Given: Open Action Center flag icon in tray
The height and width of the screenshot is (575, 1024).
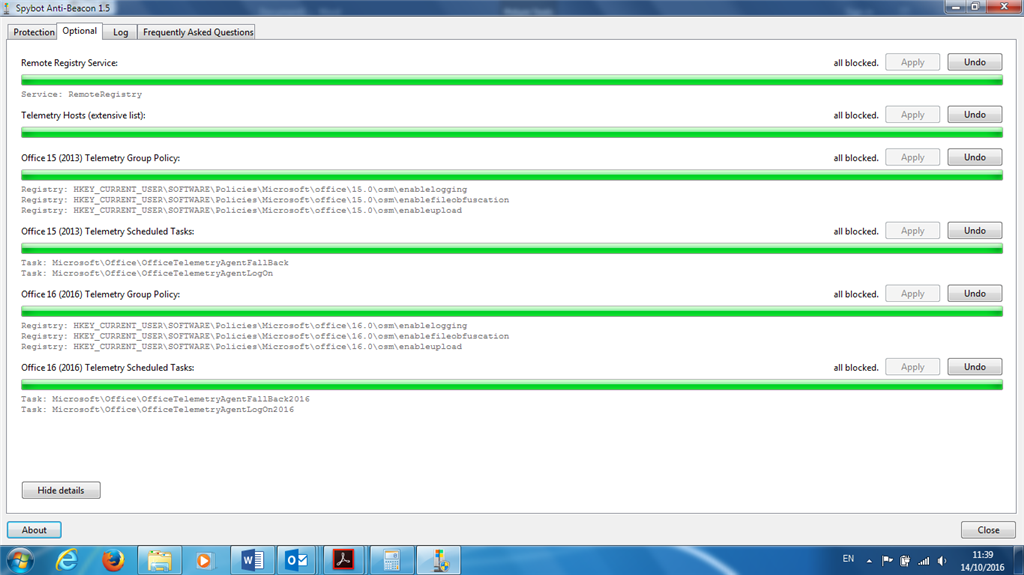Looking at the screenshot, I should [x=887, y=561].
